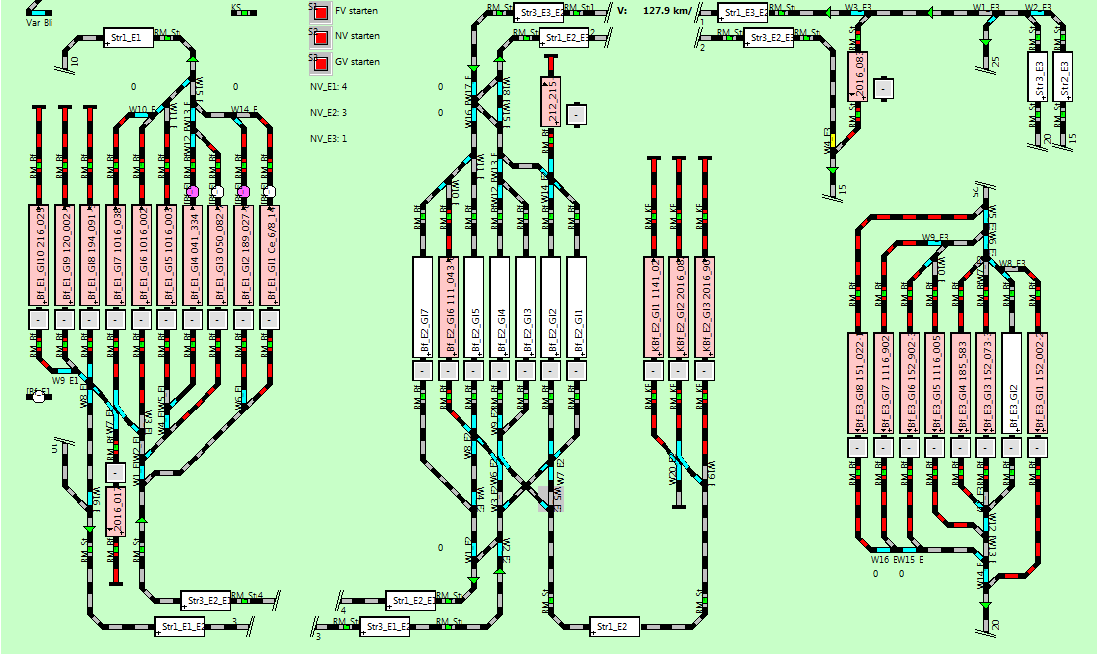This screenshot has width=1098, height=656.
Task: Select occupied block KBf_E2_Gl1 1141_02
Action: click(655, 306)
